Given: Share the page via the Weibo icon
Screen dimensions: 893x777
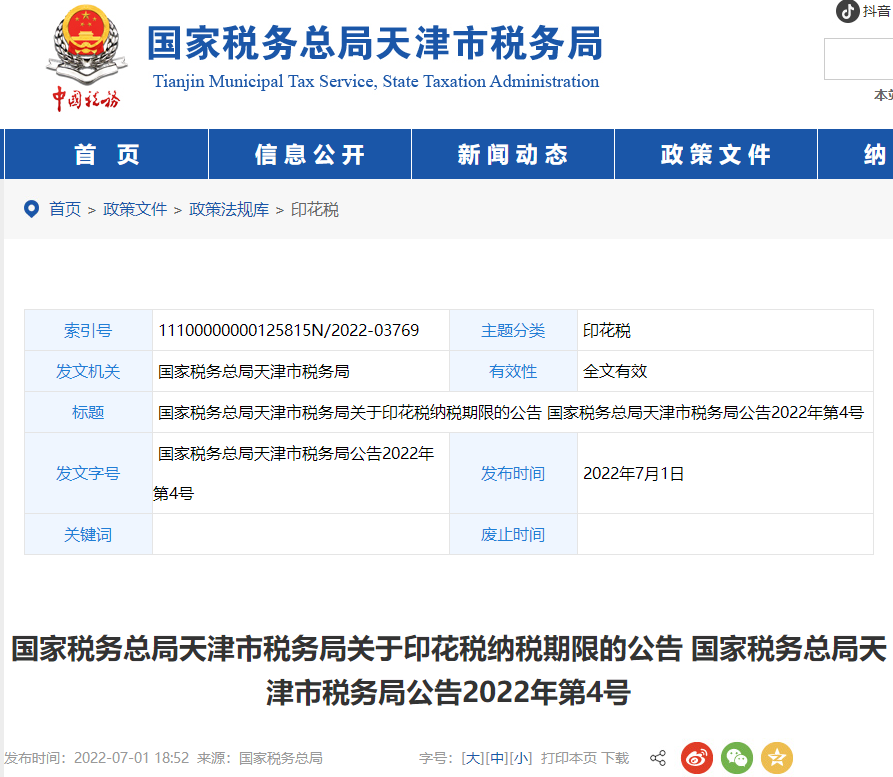Looking at the screenshot, I should (x=697, y=758).
